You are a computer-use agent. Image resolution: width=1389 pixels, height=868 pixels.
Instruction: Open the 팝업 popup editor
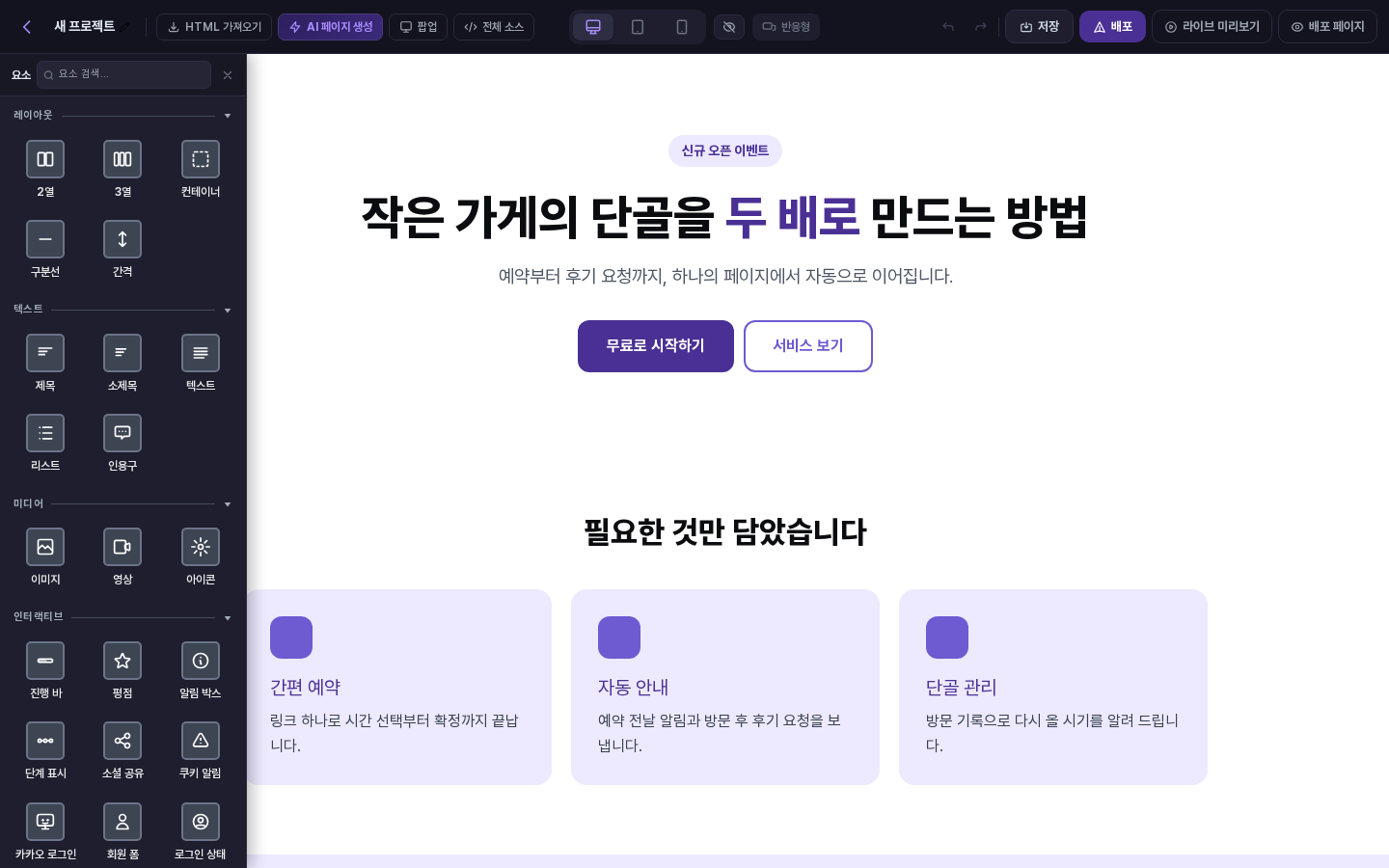pyautogui.click(x=418, y=27)
